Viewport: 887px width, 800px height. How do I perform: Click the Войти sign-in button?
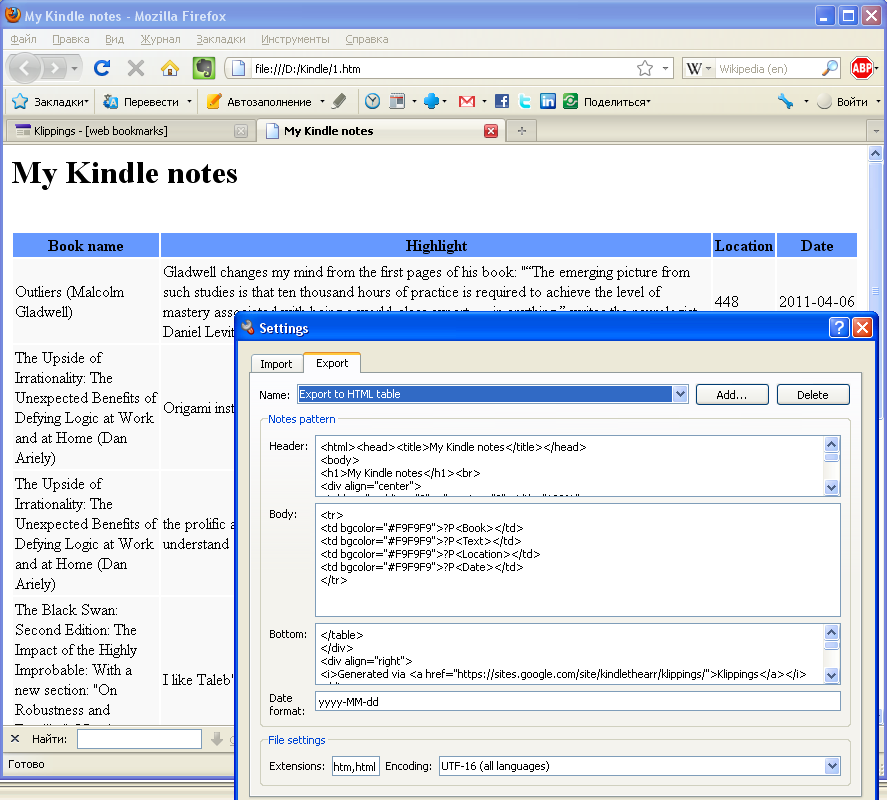(x=843, y=101)
